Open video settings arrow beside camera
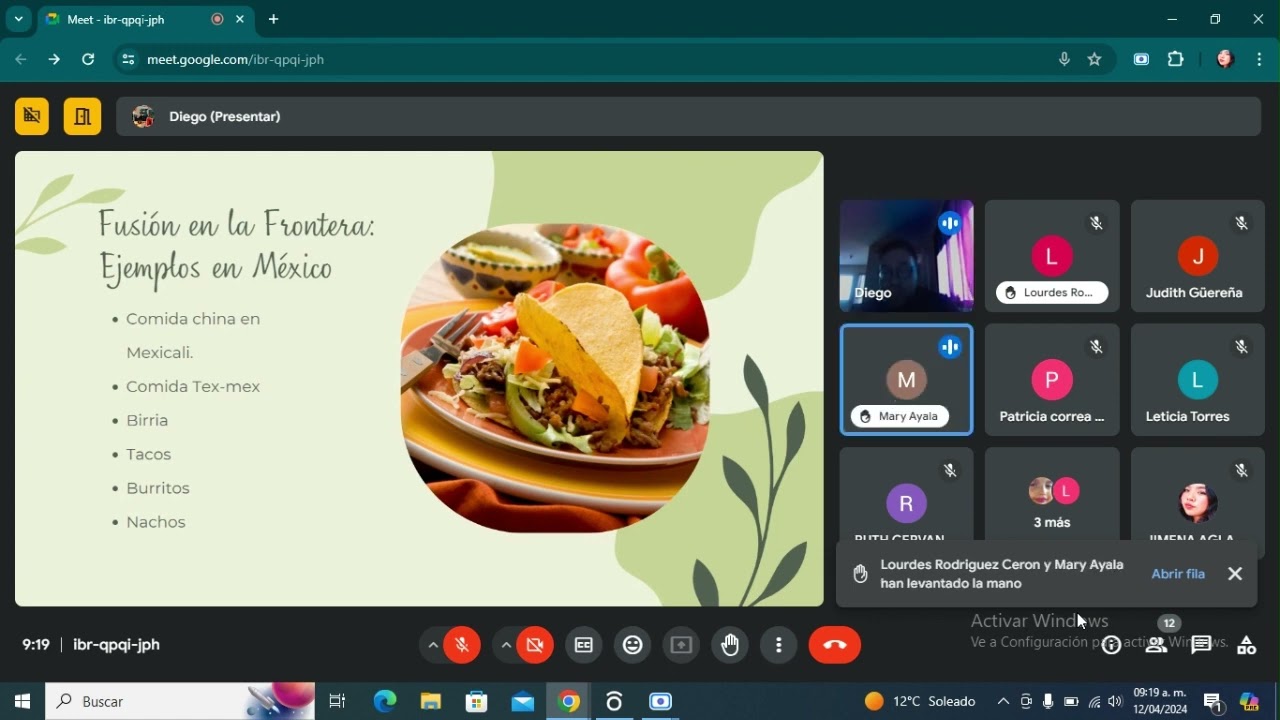 (506, 645)
